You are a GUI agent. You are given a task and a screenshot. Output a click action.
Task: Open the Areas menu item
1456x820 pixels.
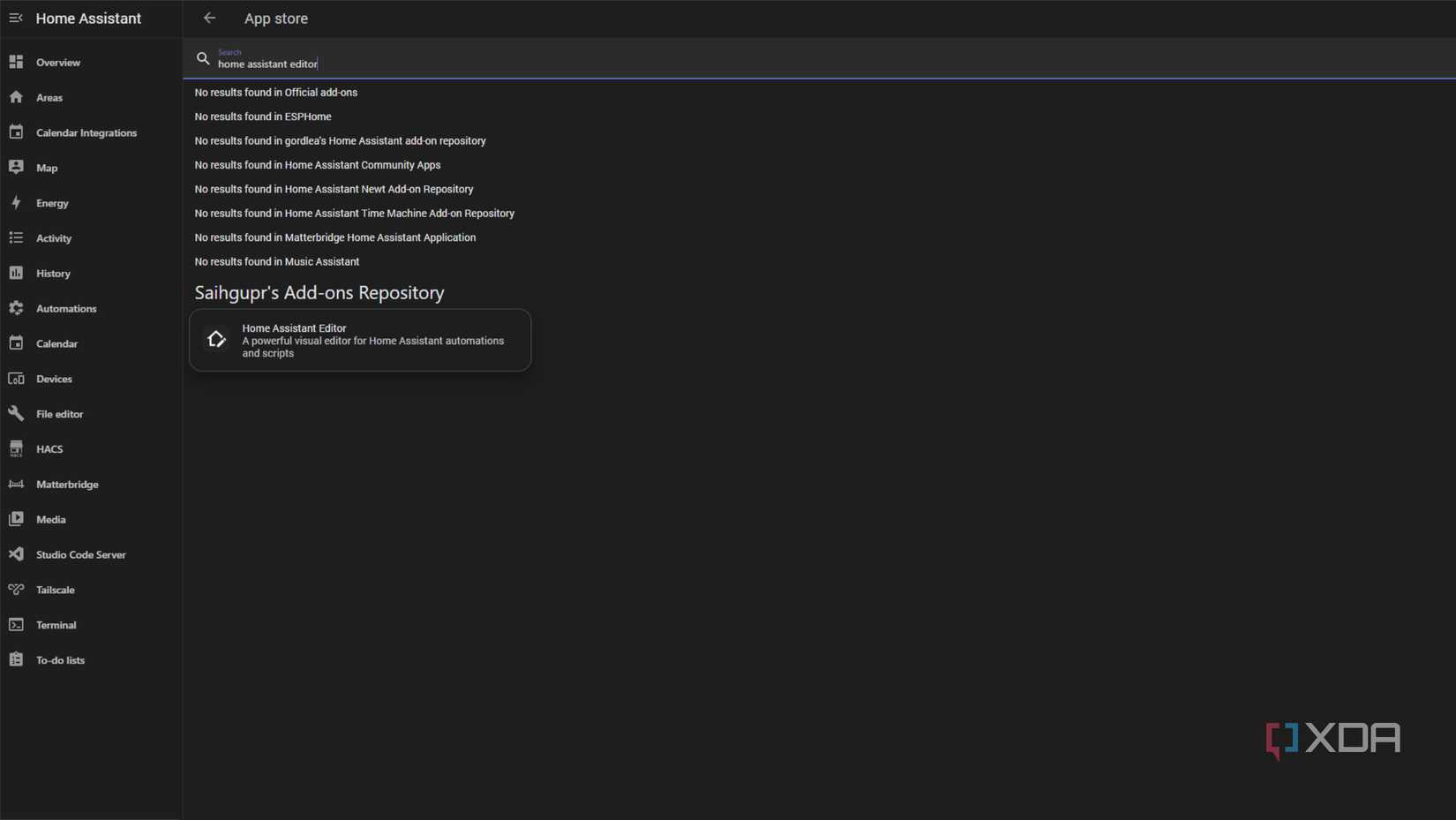pos(91,98)
